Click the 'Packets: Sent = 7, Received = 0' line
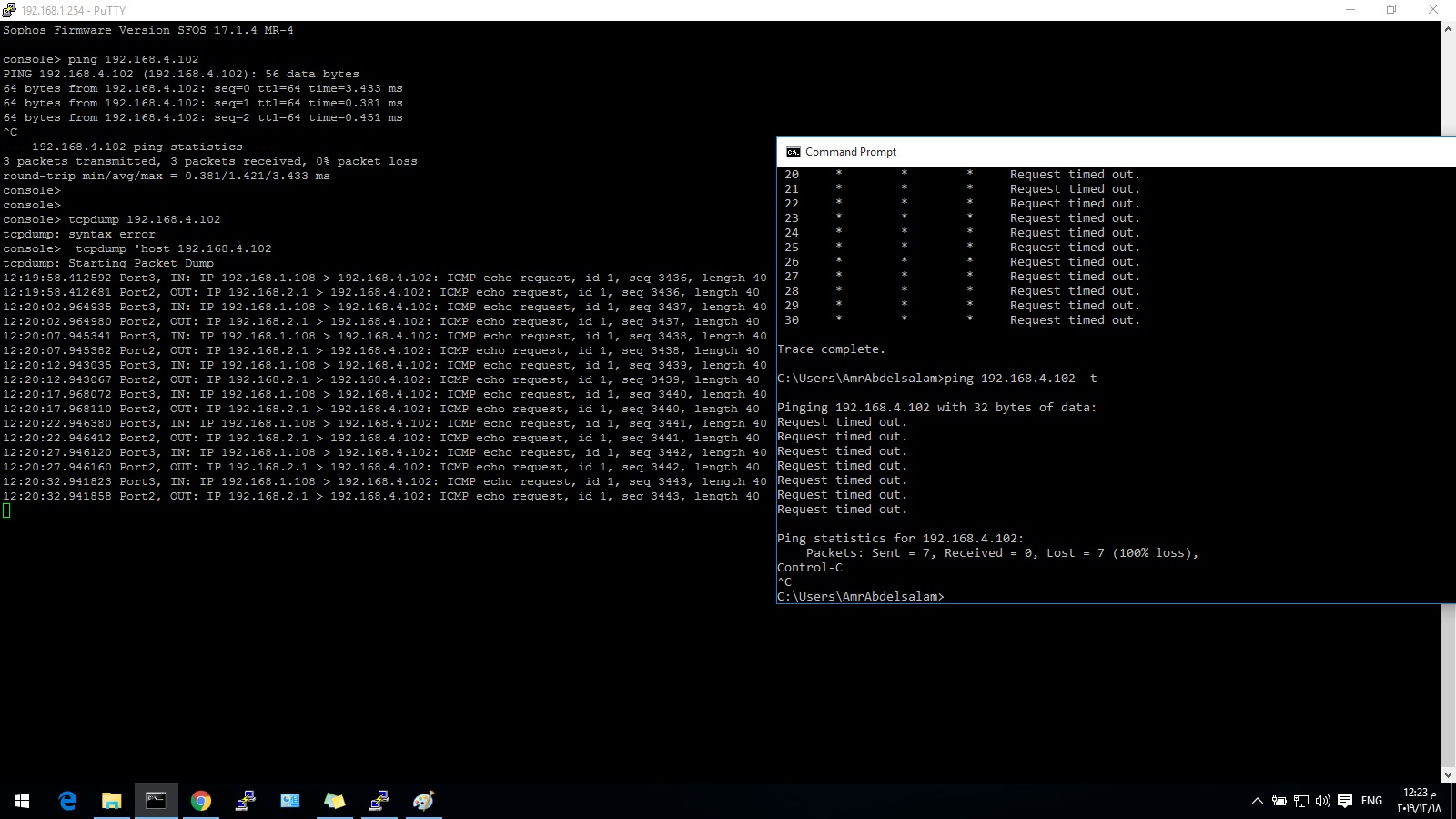Viewport: 1456px width, 819px height. 1003,553
